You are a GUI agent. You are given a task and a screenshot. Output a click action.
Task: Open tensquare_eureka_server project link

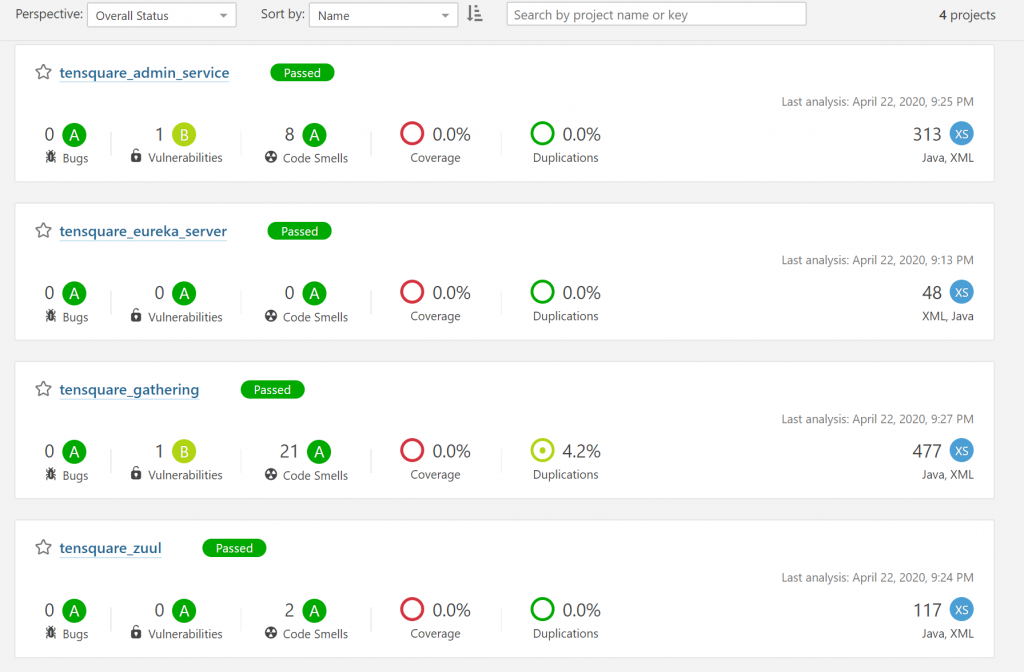[x=143, y=231]
